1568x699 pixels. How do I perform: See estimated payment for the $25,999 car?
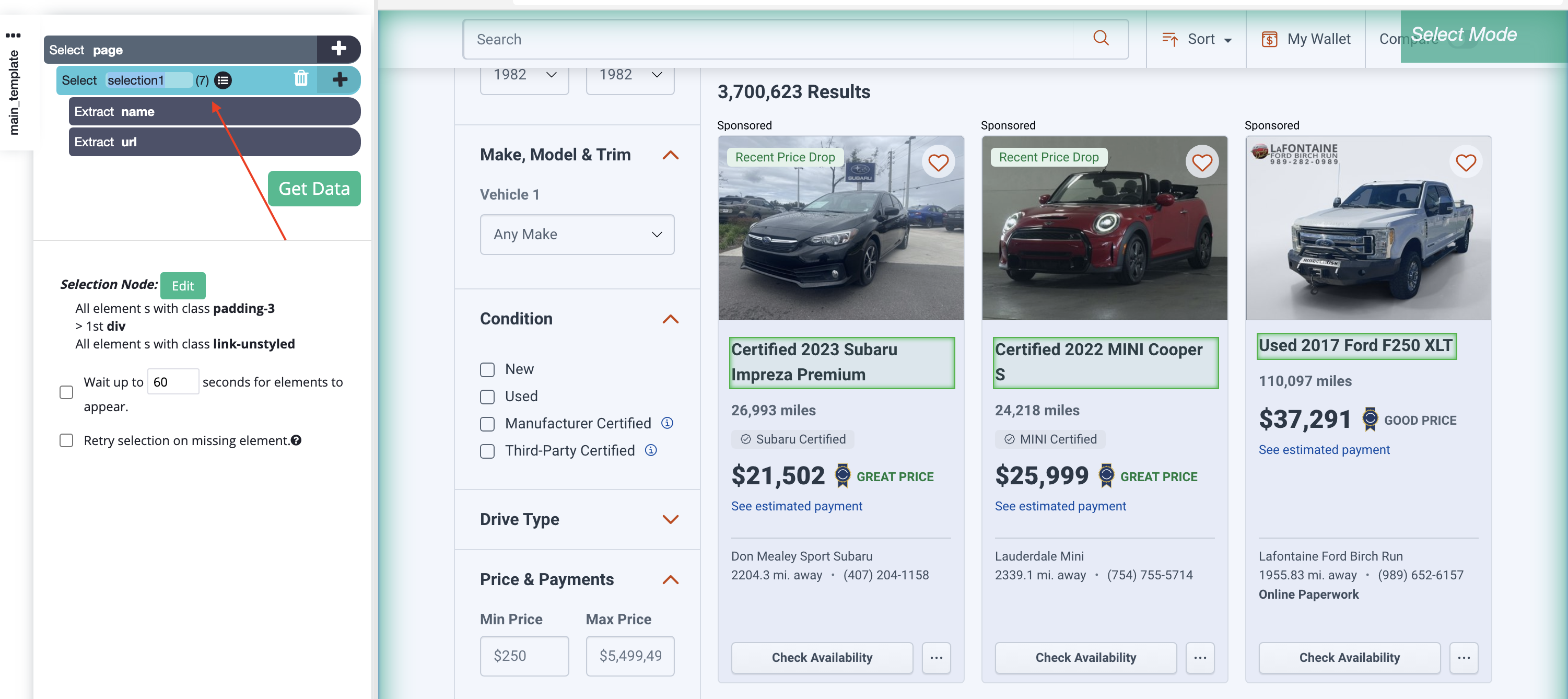[1060, 506]
